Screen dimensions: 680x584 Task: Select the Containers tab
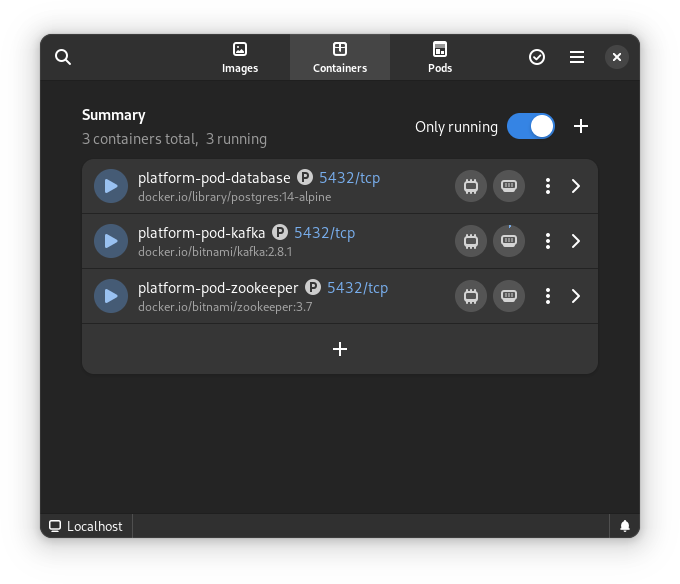click(340, 58)
